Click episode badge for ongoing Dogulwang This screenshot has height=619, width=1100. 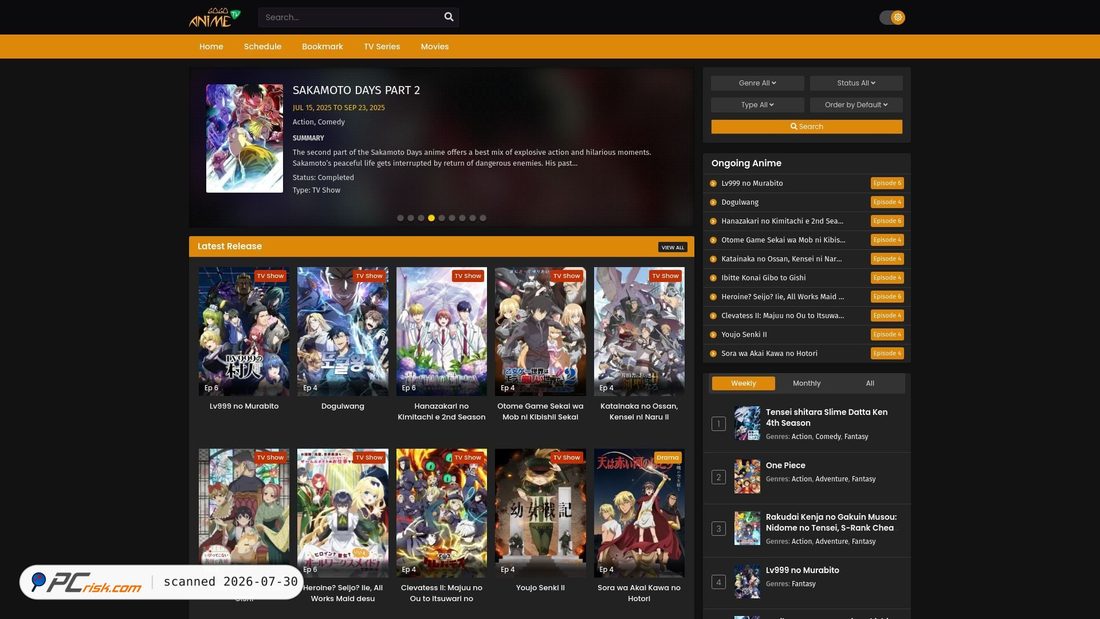coord(887,202)
